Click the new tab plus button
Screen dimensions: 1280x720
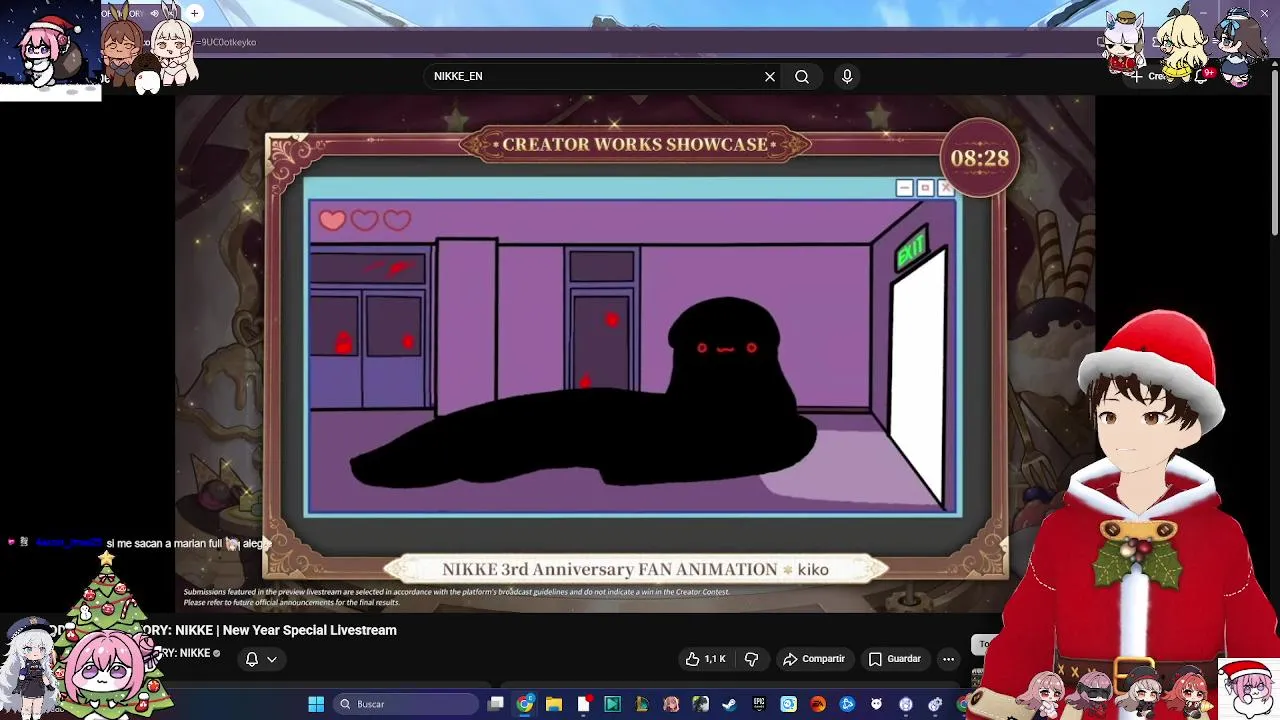[194, 13]
